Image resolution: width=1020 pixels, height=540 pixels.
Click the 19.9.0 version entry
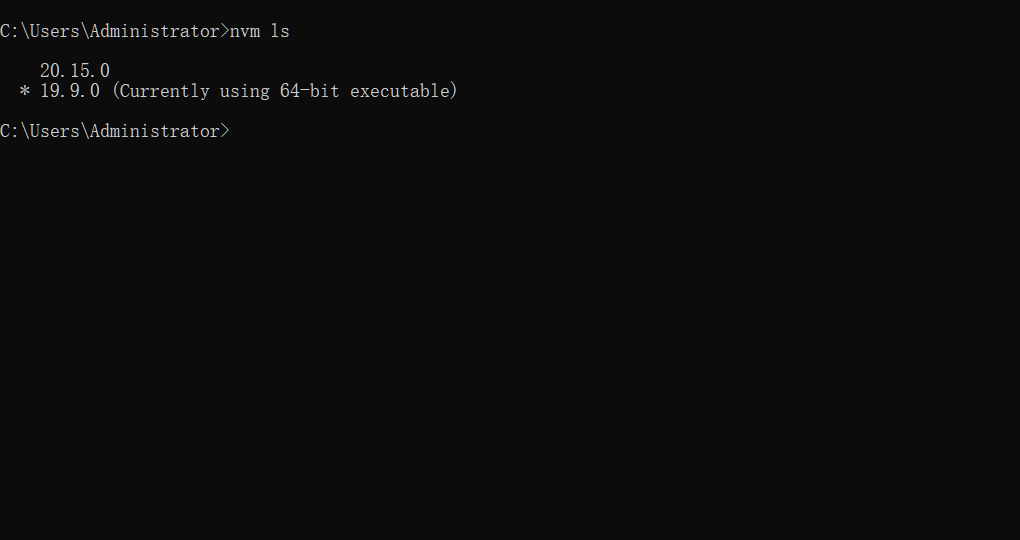[70, 91]
